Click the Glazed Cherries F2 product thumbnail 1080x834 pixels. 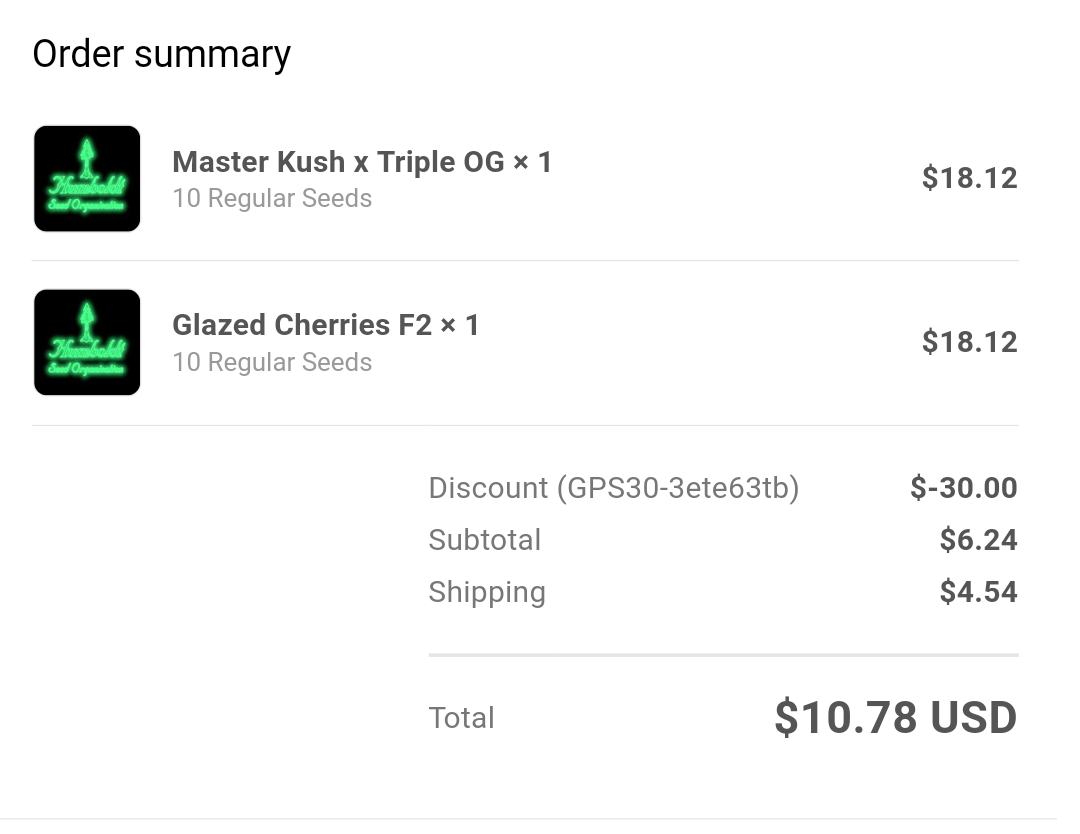87,342
